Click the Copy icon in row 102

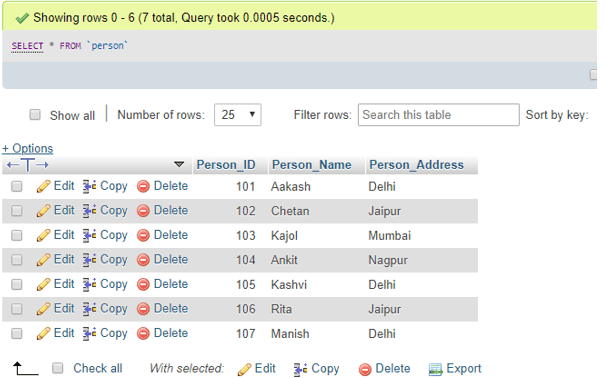pos(90,211)
